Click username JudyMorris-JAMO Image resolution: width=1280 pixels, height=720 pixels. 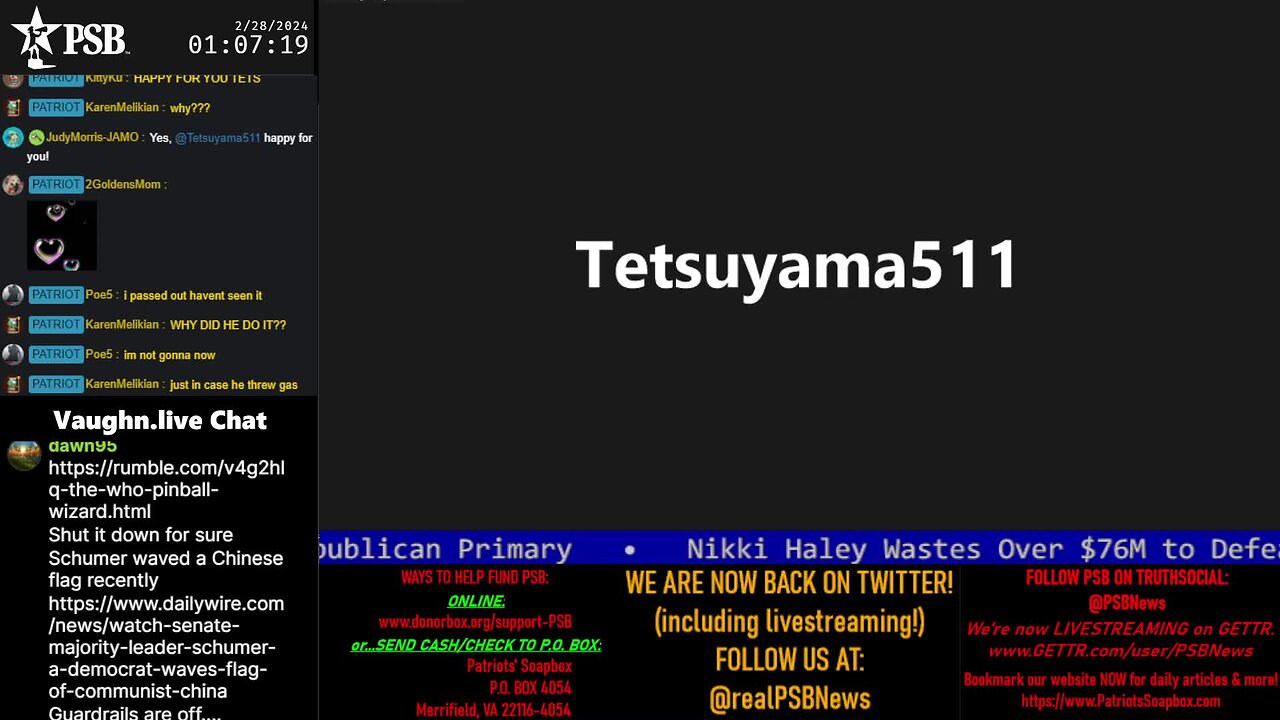click(92, 137)
